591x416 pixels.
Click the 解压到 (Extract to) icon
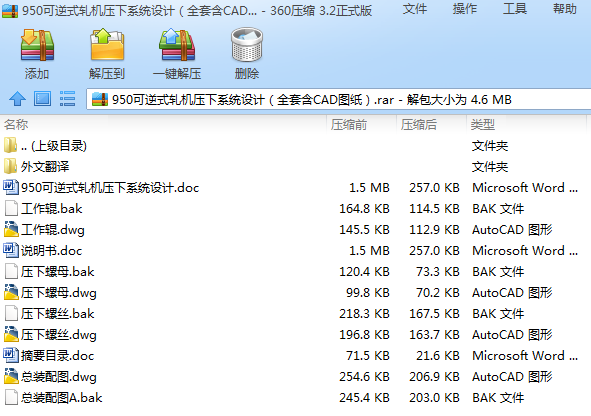(107, 45)
